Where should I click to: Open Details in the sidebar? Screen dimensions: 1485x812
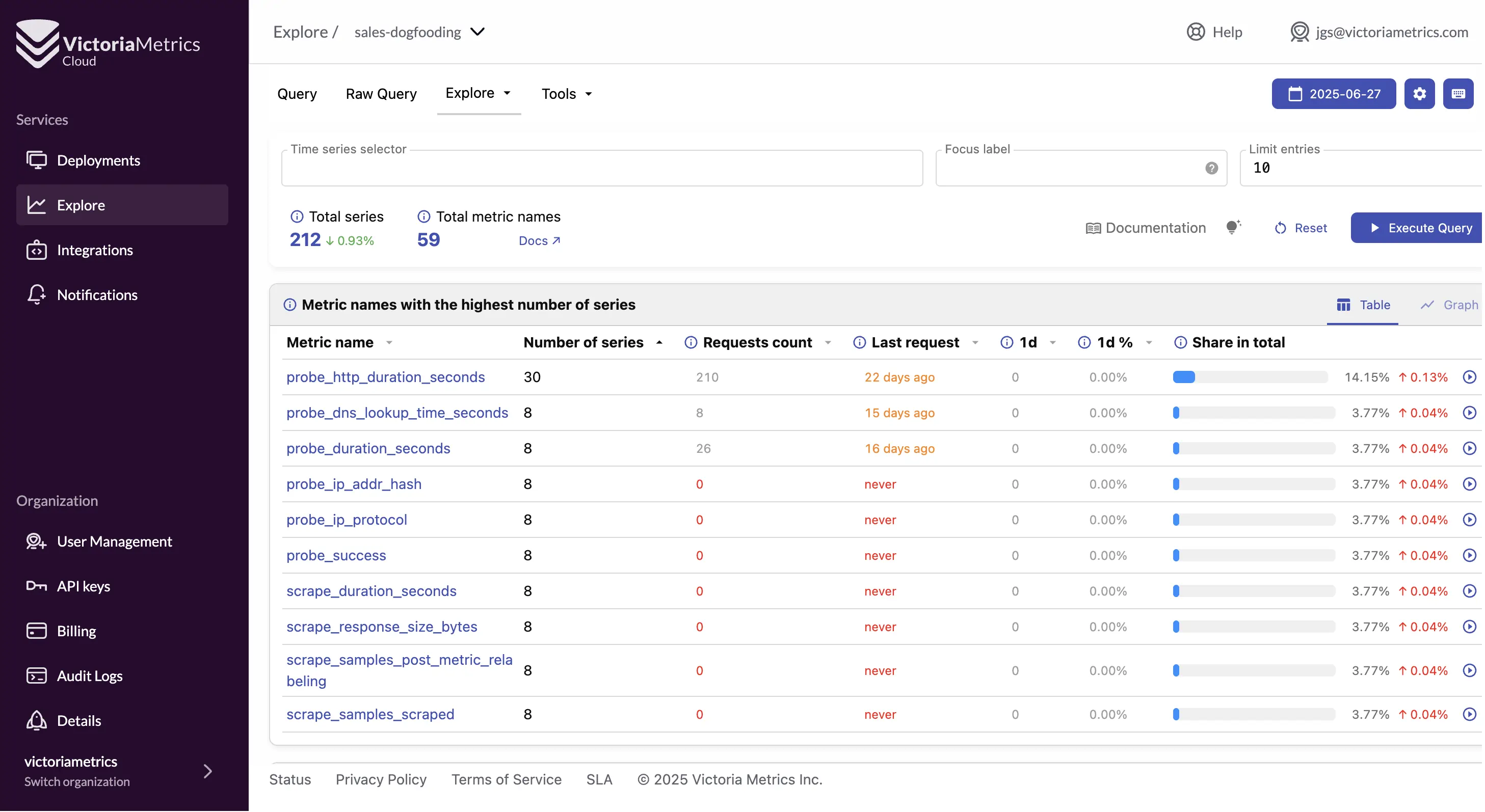coord(122,721)
